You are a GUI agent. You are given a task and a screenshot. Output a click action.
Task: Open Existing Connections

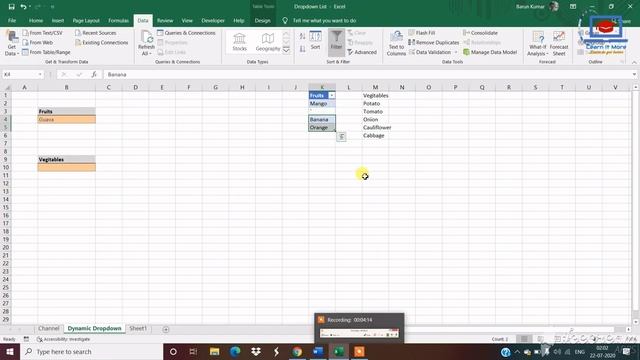pyautogui.click(x=102, y=42)
